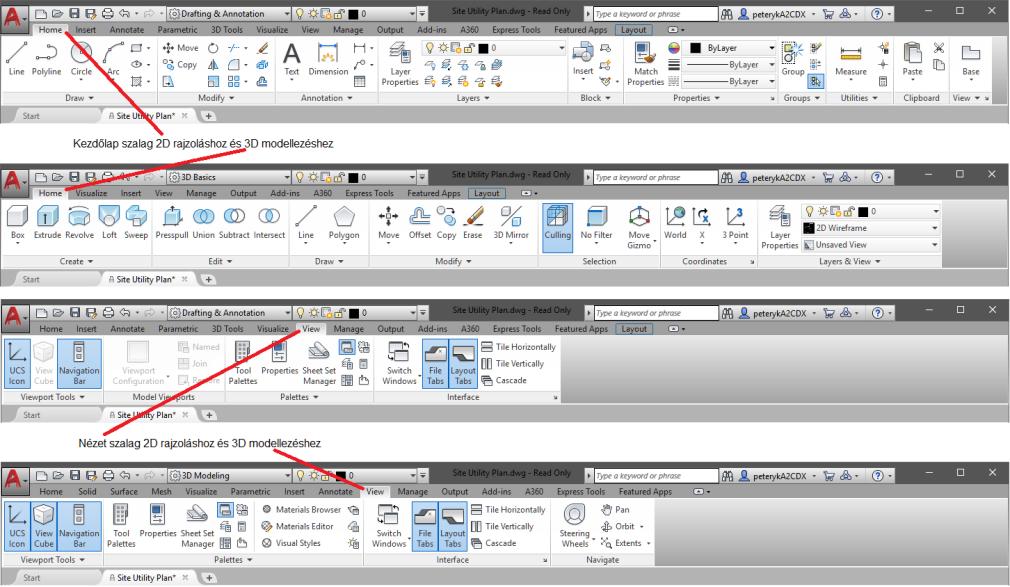Toggle File Tabs in the 3D Modeling ribbon

(425, 526)
